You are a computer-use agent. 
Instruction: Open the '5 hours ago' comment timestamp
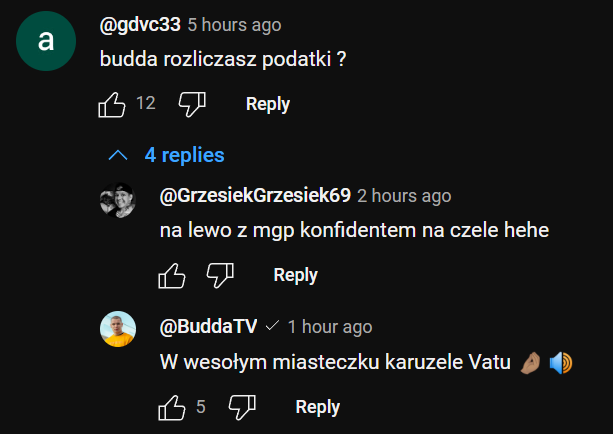[234, 24]
